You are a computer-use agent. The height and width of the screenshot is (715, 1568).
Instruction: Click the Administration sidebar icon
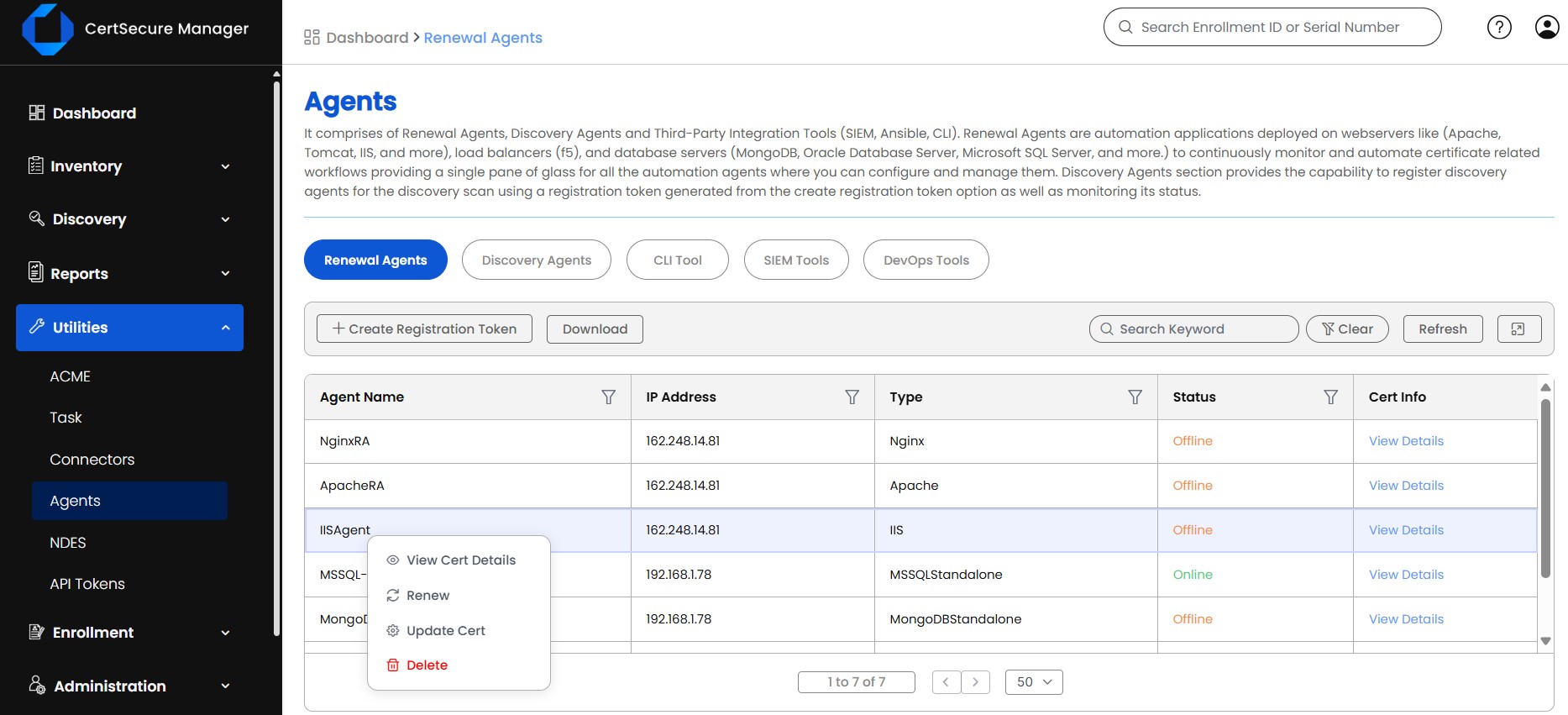pyautogui.click(x=37, y=685)
